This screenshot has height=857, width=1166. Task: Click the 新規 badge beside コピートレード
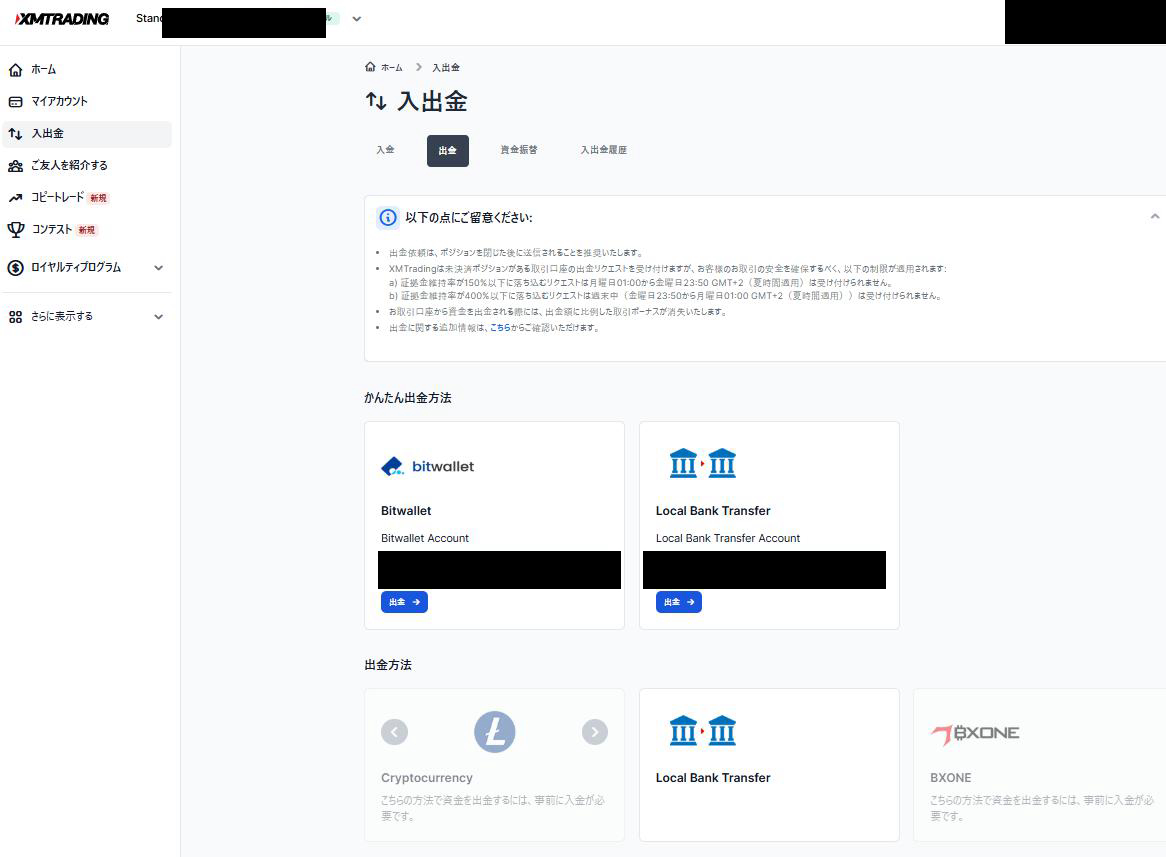click(98, 198)
